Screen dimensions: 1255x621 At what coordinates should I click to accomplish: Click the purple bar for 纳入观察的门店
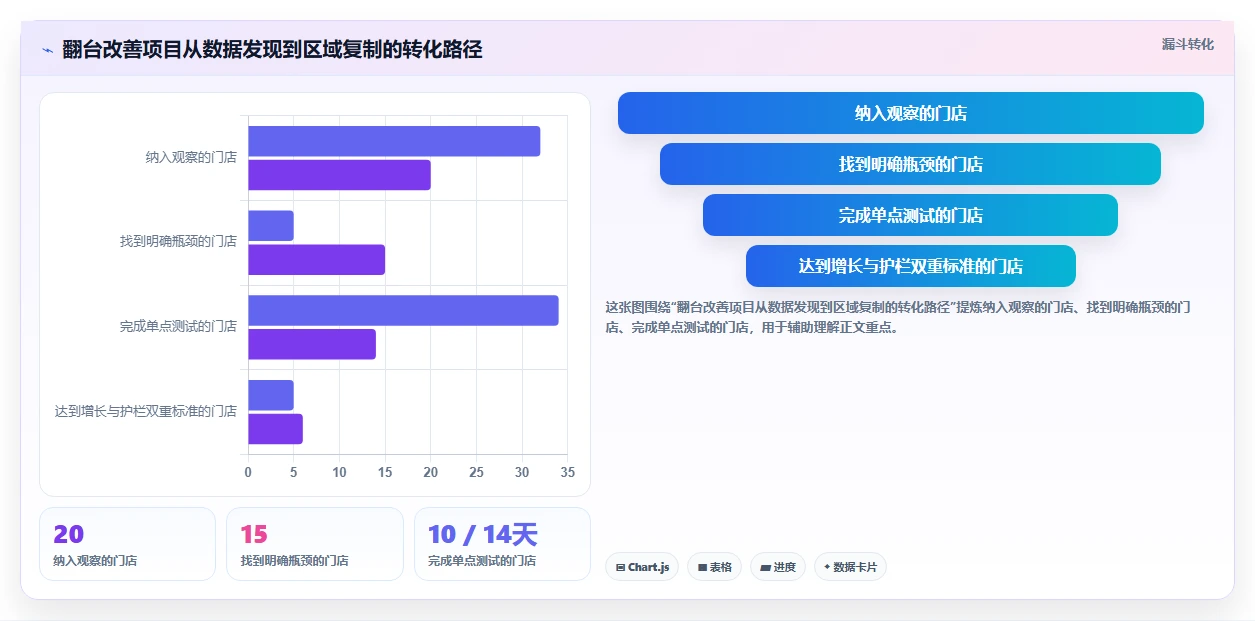tap(339, 175)
